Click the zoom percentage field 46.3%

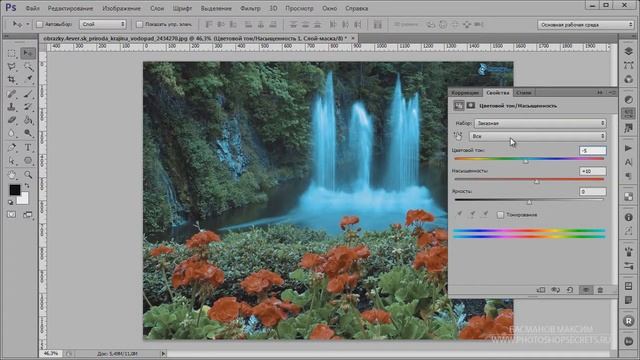[x=51, y=353]
